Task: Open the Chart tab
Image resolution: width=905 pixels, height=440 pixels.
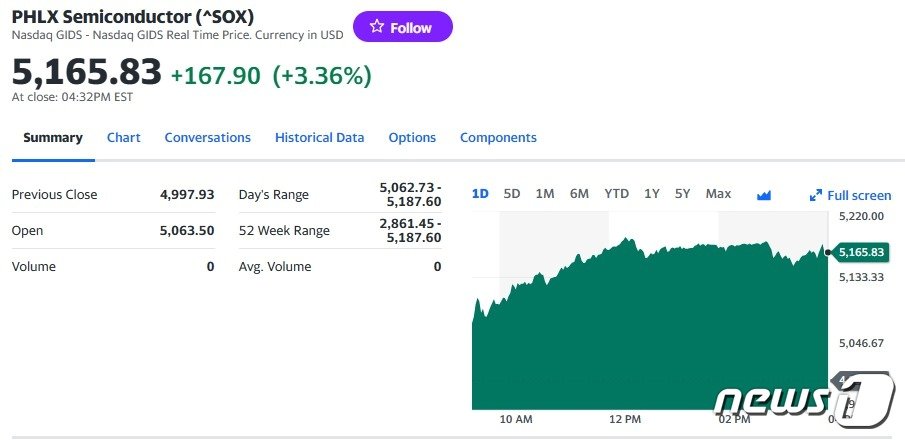Action: (124, 138)
